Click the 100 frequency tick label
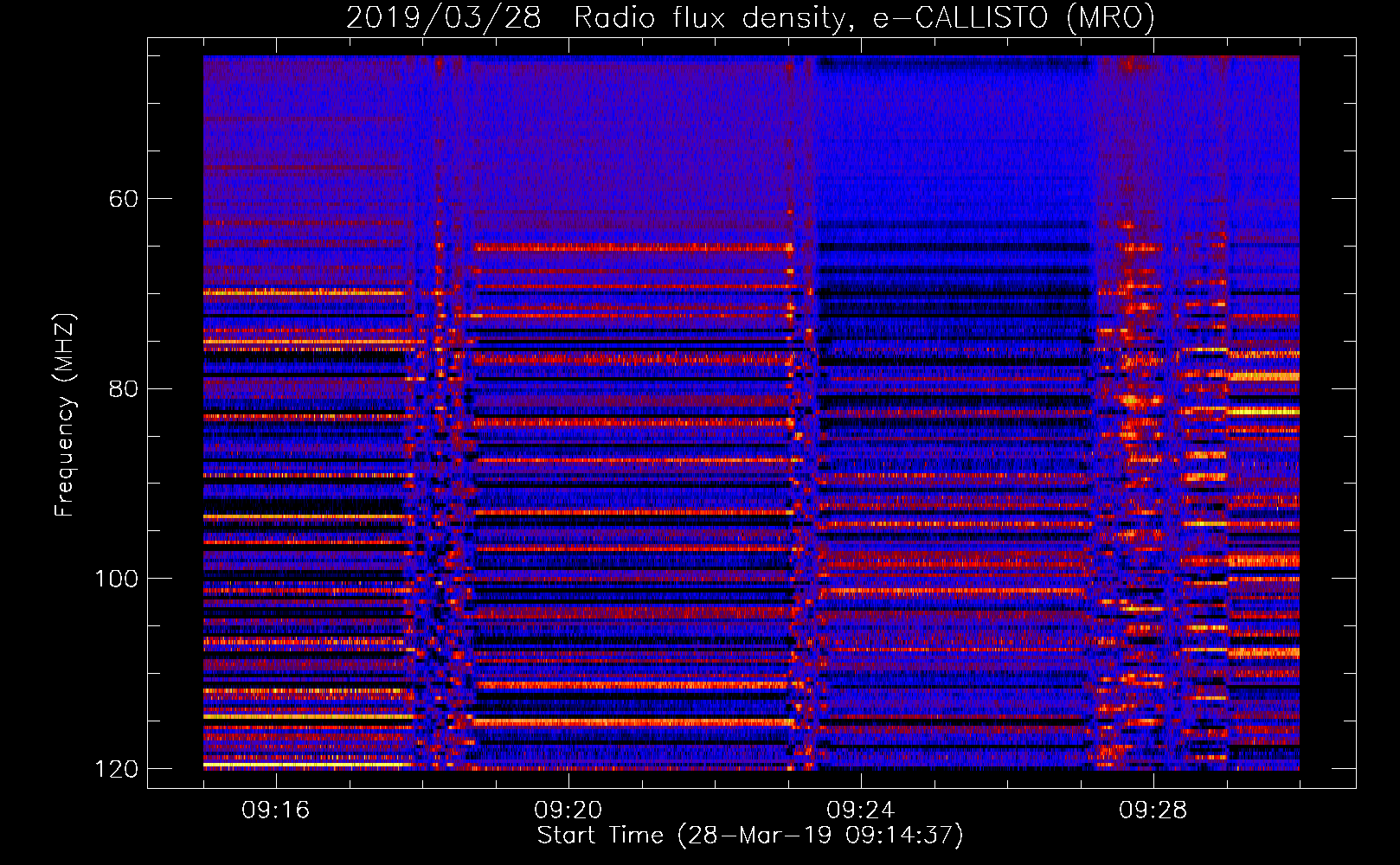 pyautogui.click(x=117, y=579)
